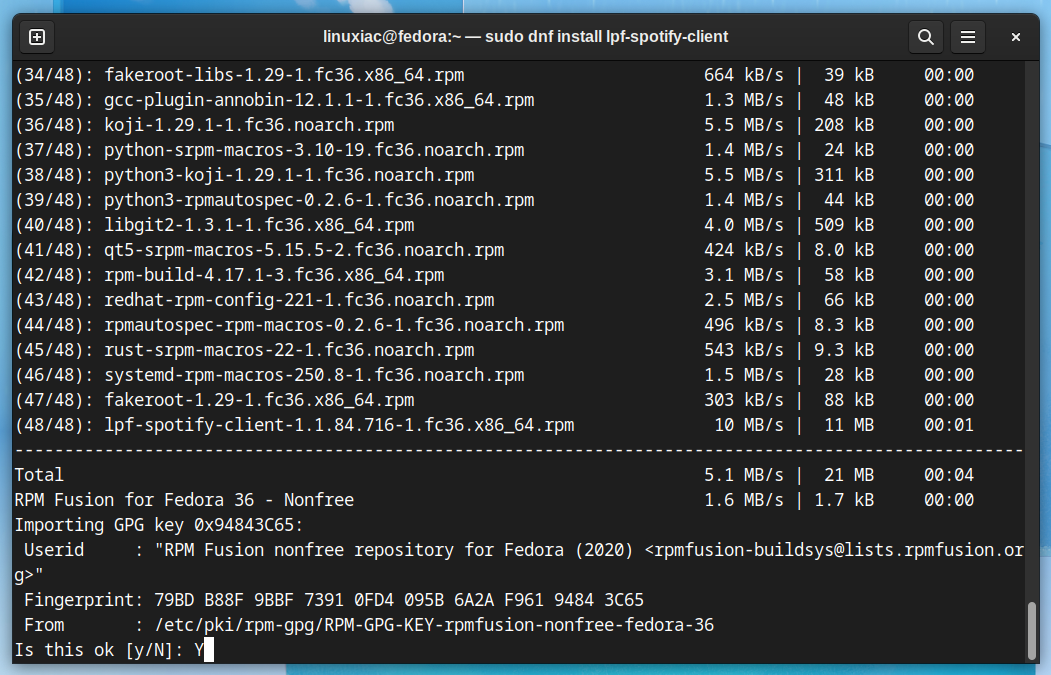The image size is (1051, 675).
Task: Click the window title text
Action: coord(526,37)
